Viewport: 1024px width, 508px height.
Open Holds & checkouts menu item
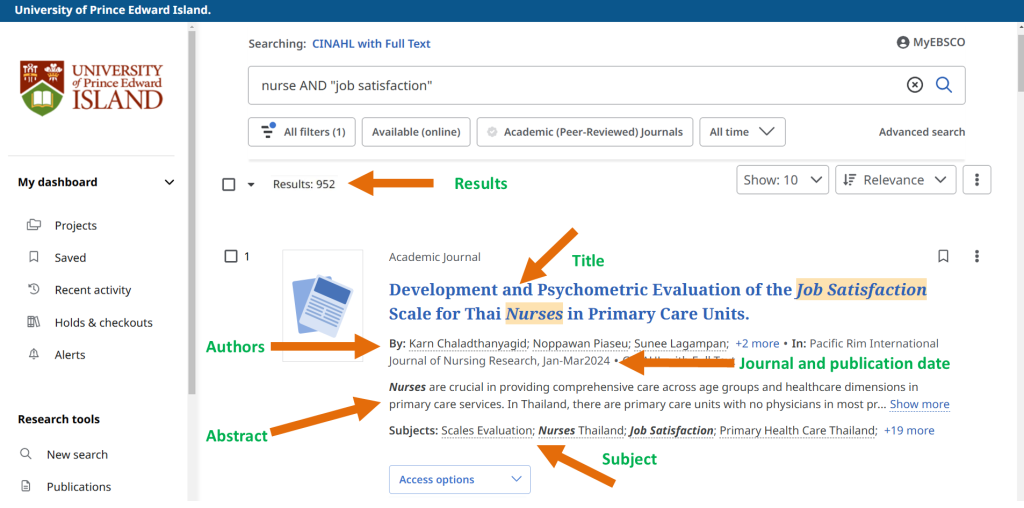pyautogui.click(x=103, y=323)
